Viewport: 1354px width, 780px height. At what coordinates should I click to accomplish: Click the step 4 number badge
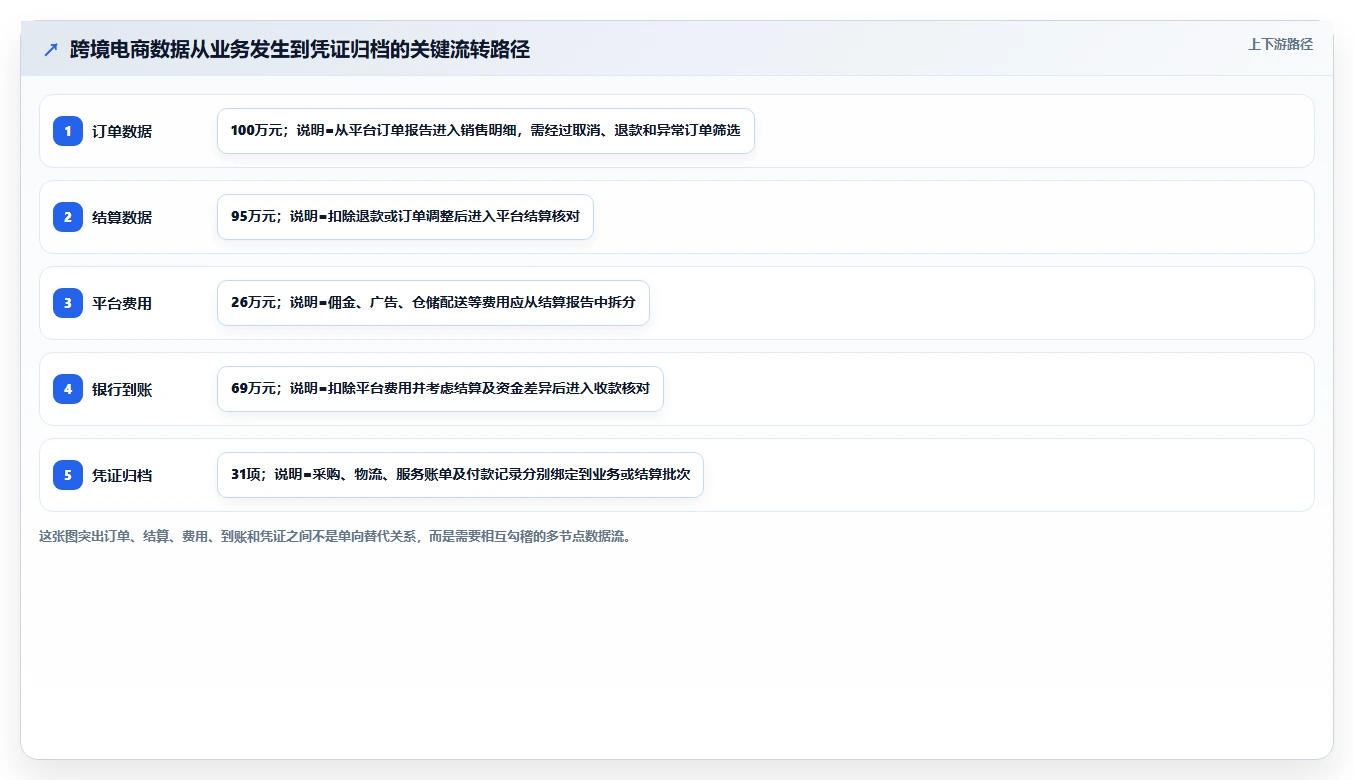pos(68,389)
